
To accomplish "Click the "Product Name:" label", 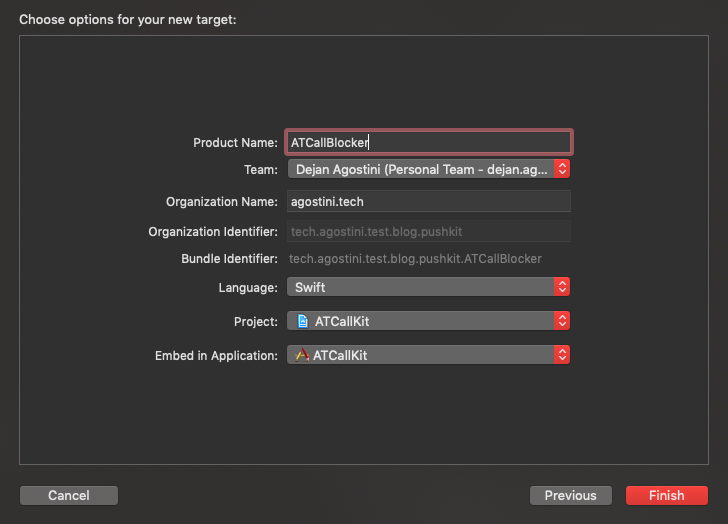I will (x=235, y=143).
